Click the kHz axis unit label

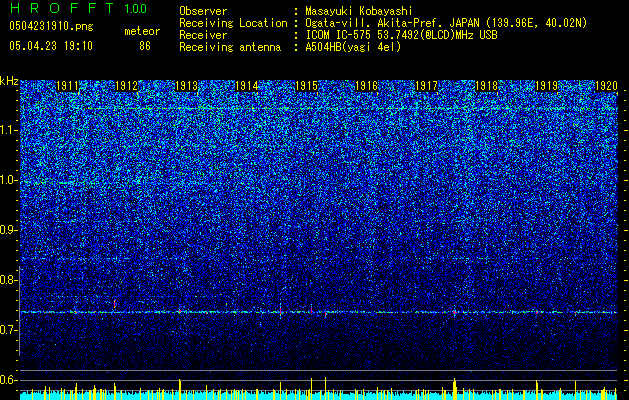9,81
